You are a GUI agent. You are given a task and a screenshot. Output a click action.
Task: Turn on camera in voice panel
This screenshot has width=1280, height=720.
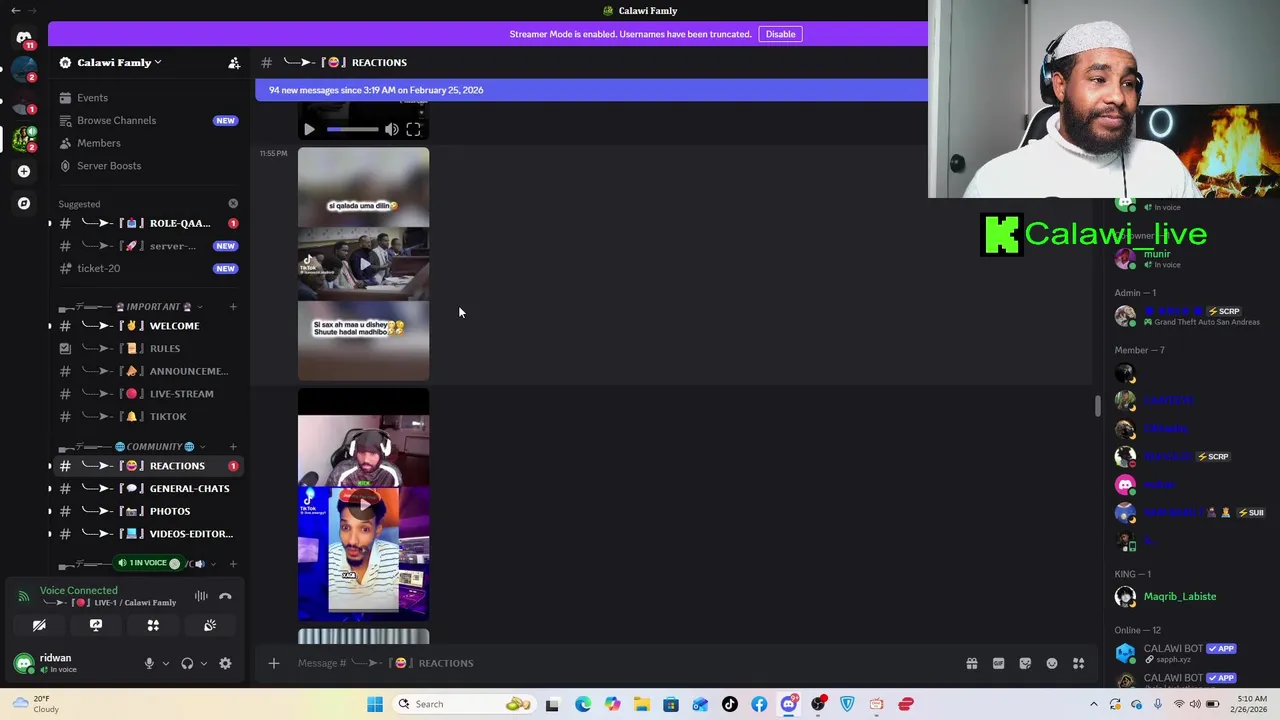[39, 625]
